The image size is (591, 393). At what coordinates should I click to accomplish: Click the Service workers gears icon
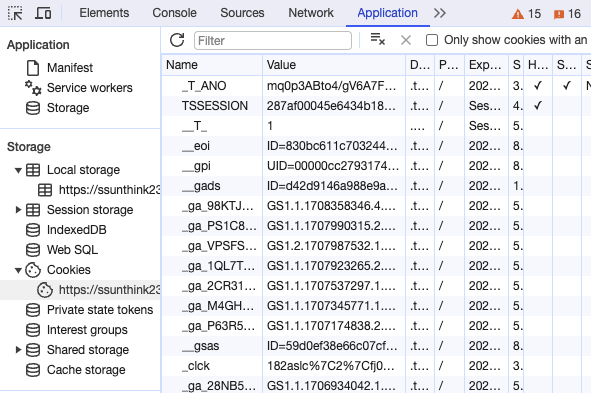(x=33, y=88)
